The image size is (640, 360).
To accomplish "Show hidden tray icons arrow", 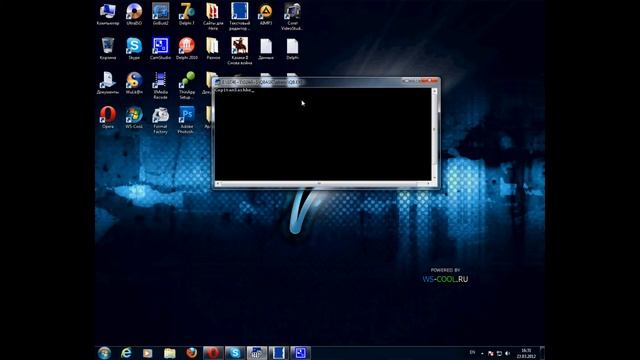I will point(482,353).
